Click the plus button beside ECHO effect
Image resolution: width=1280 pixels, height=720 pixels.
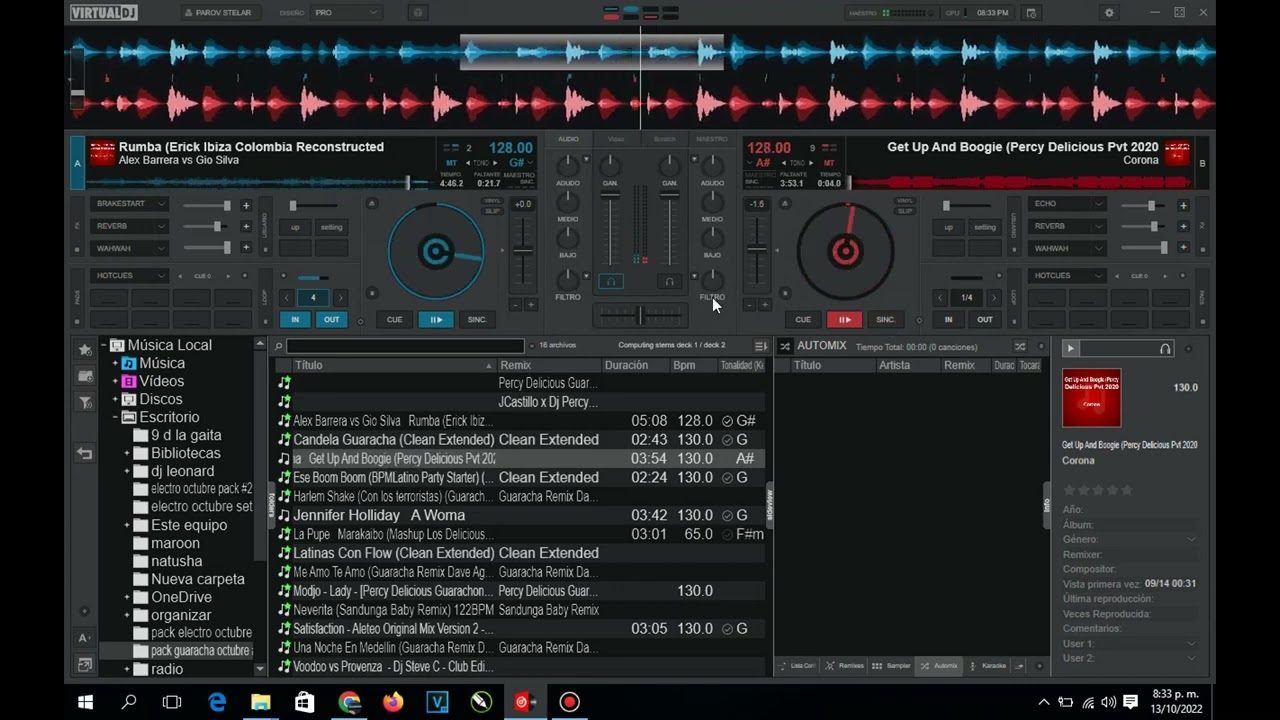pos(1183,205)
